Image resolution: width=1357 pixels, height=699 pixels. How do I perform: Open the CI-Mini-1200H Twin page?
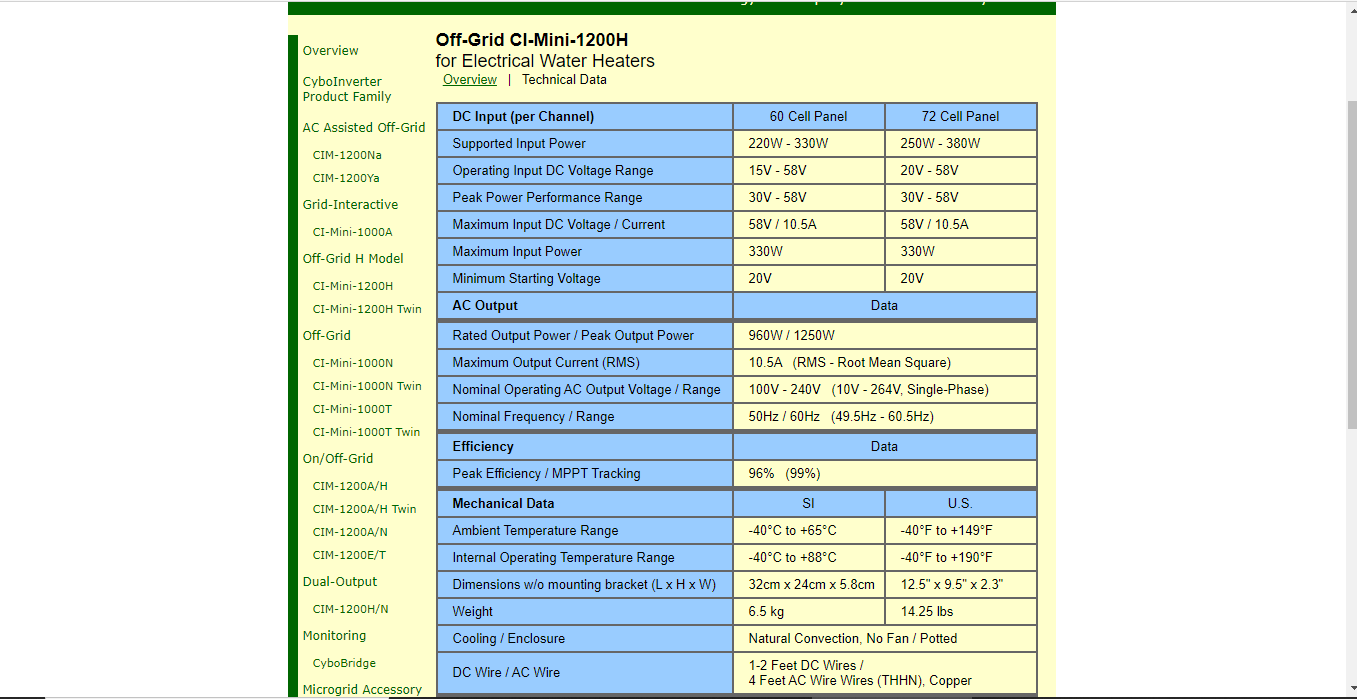(367, 309)
